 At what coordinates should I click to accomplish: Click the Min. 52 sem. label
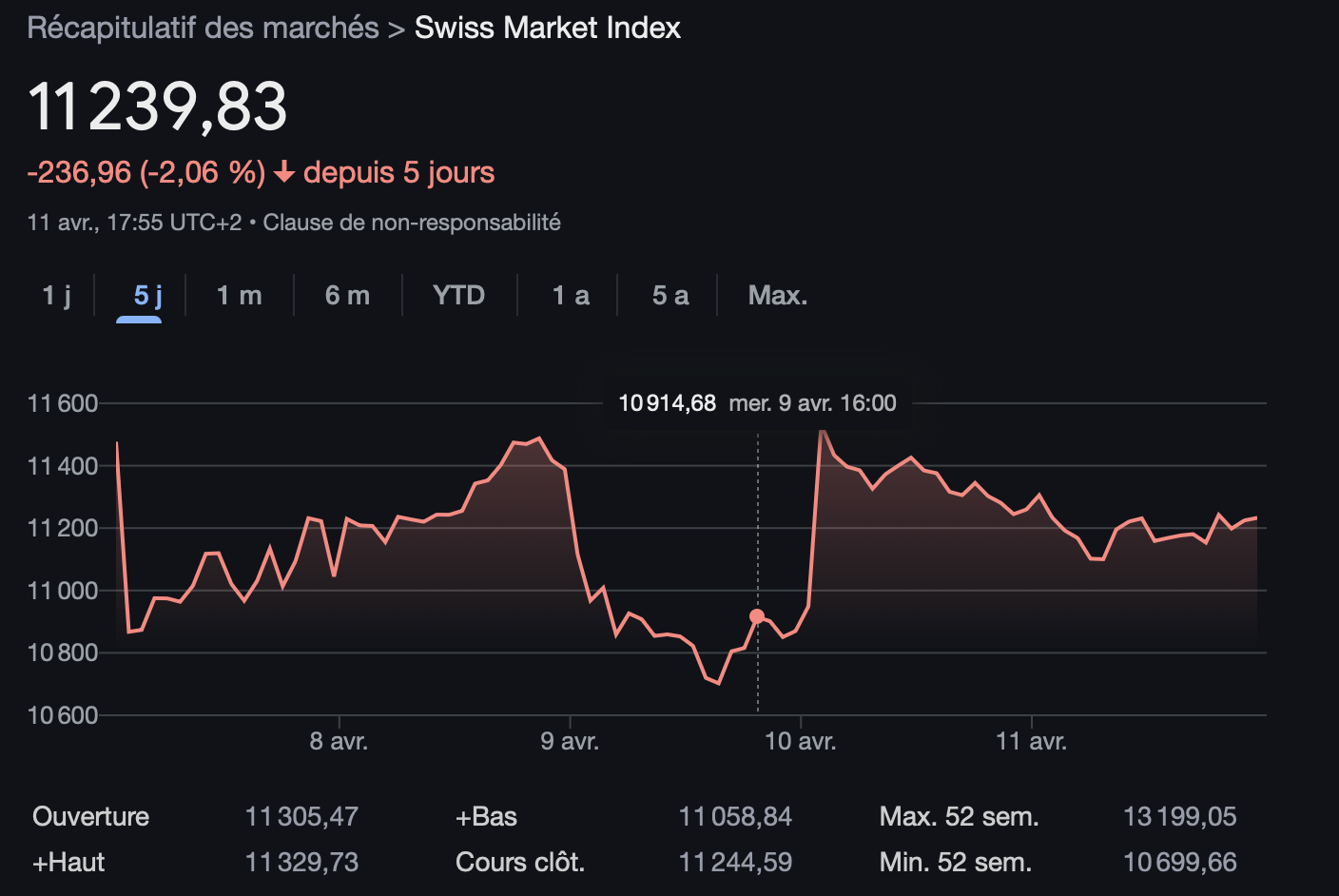pos(956,862)
